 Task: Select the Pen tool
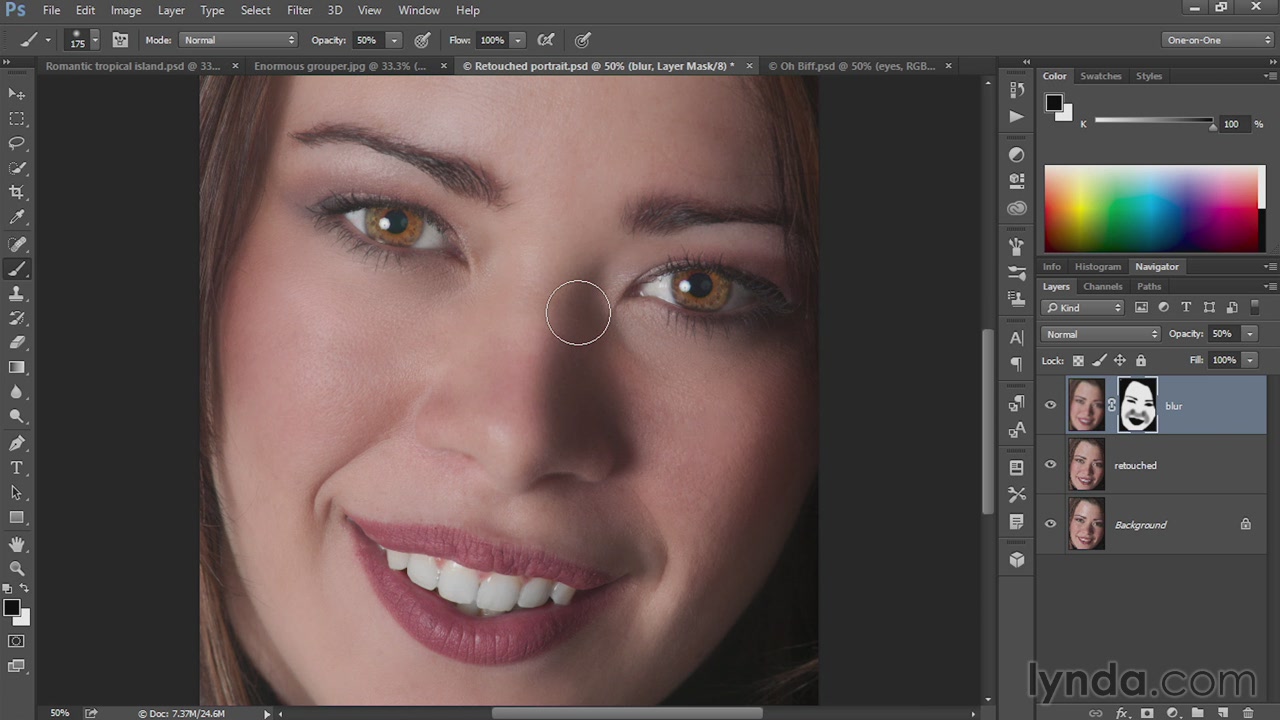tap(17, 443)
